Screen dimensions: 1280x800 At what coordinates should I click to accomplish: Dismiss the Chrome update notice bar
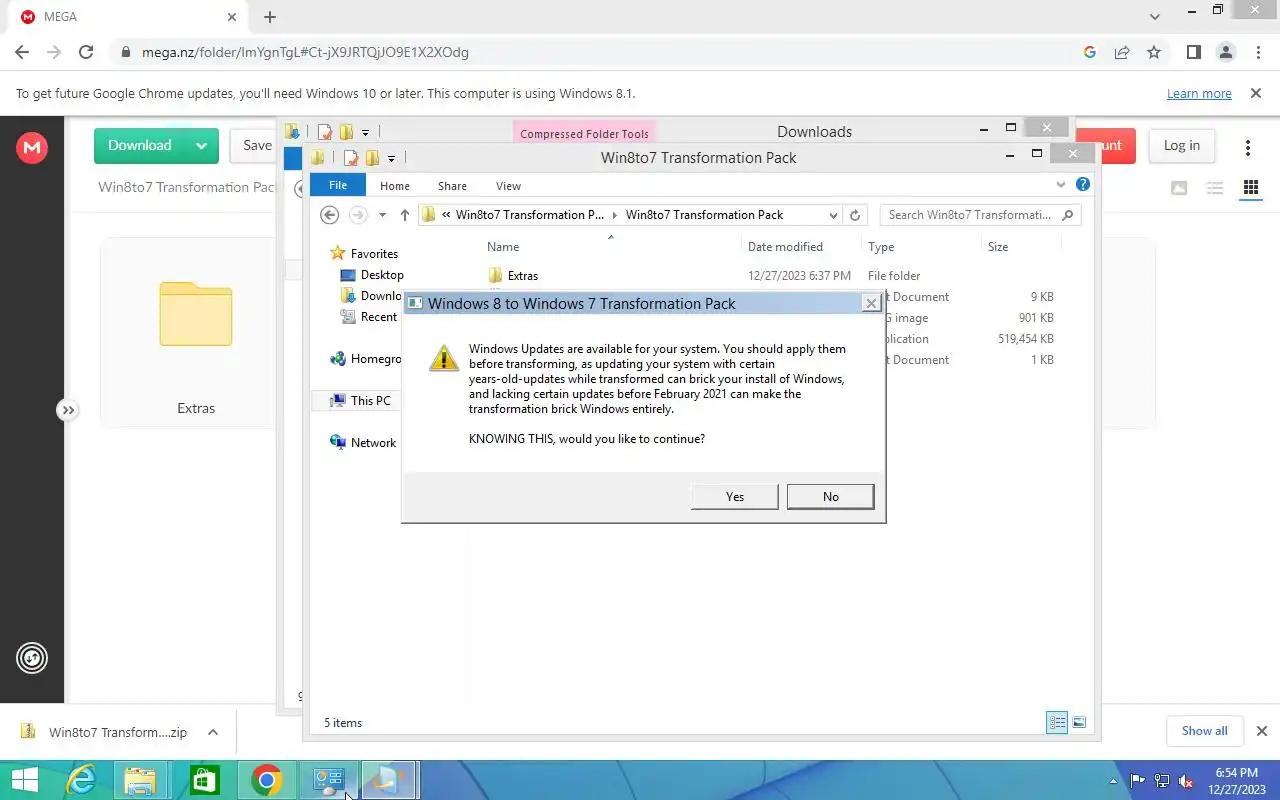pos(1256,93)
